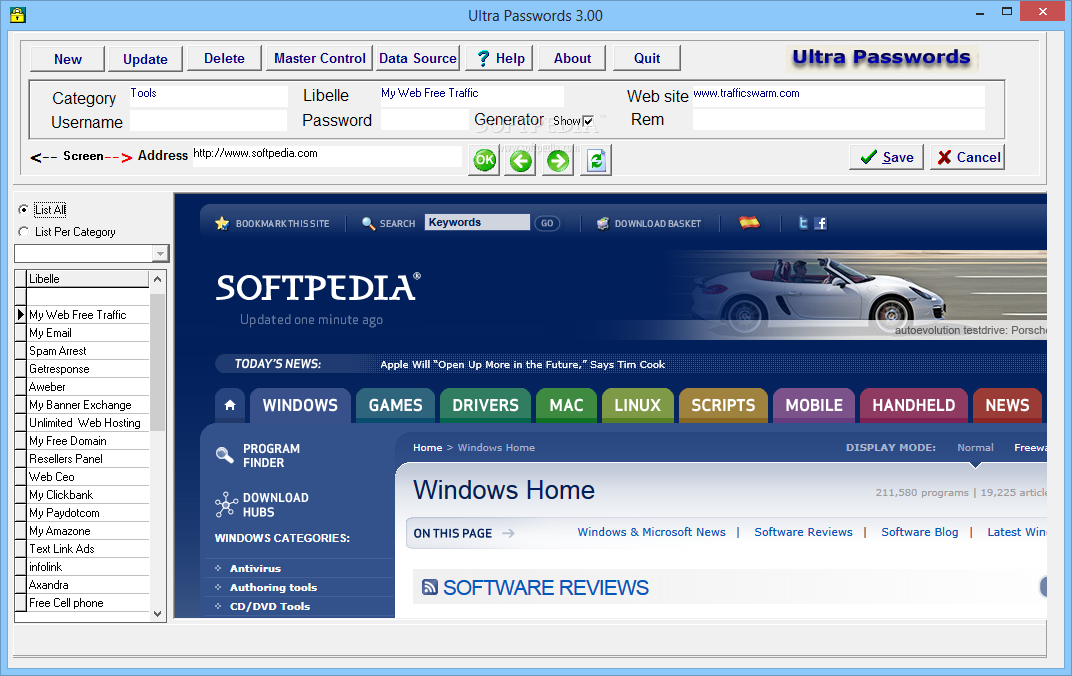Click the RSS feed icon beside Software Reviews
This screenshot has height=676, width=1072.
tap(430, 587)
